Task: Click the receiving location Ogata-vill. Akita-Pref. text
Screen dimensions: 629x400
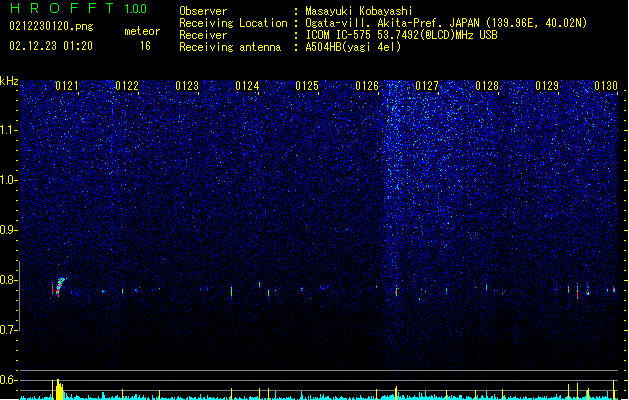Action: pyautogui.click(x=374, y=23)
